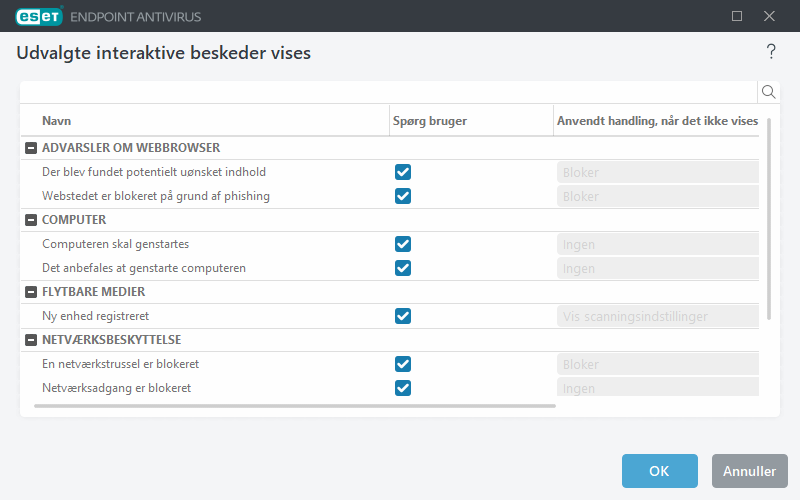Click the horizontal scrollbar below the list
Image resolution: width=800 pixels, height=500 pixels.
(x=295, y=406)
